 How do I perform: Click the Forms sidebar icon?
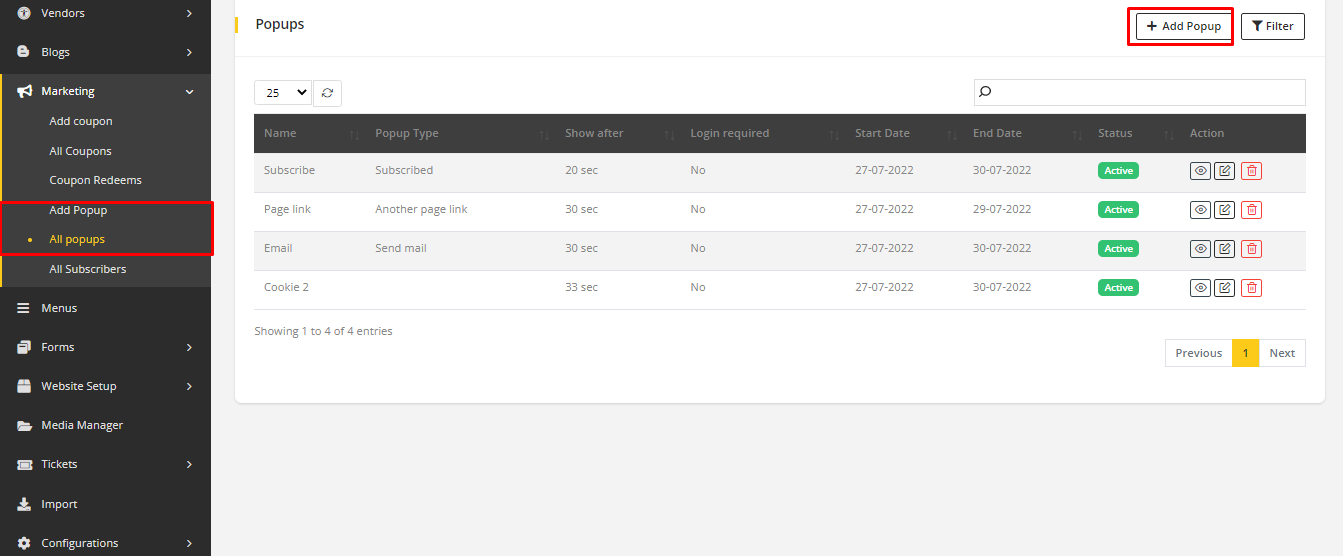point(24,347)
